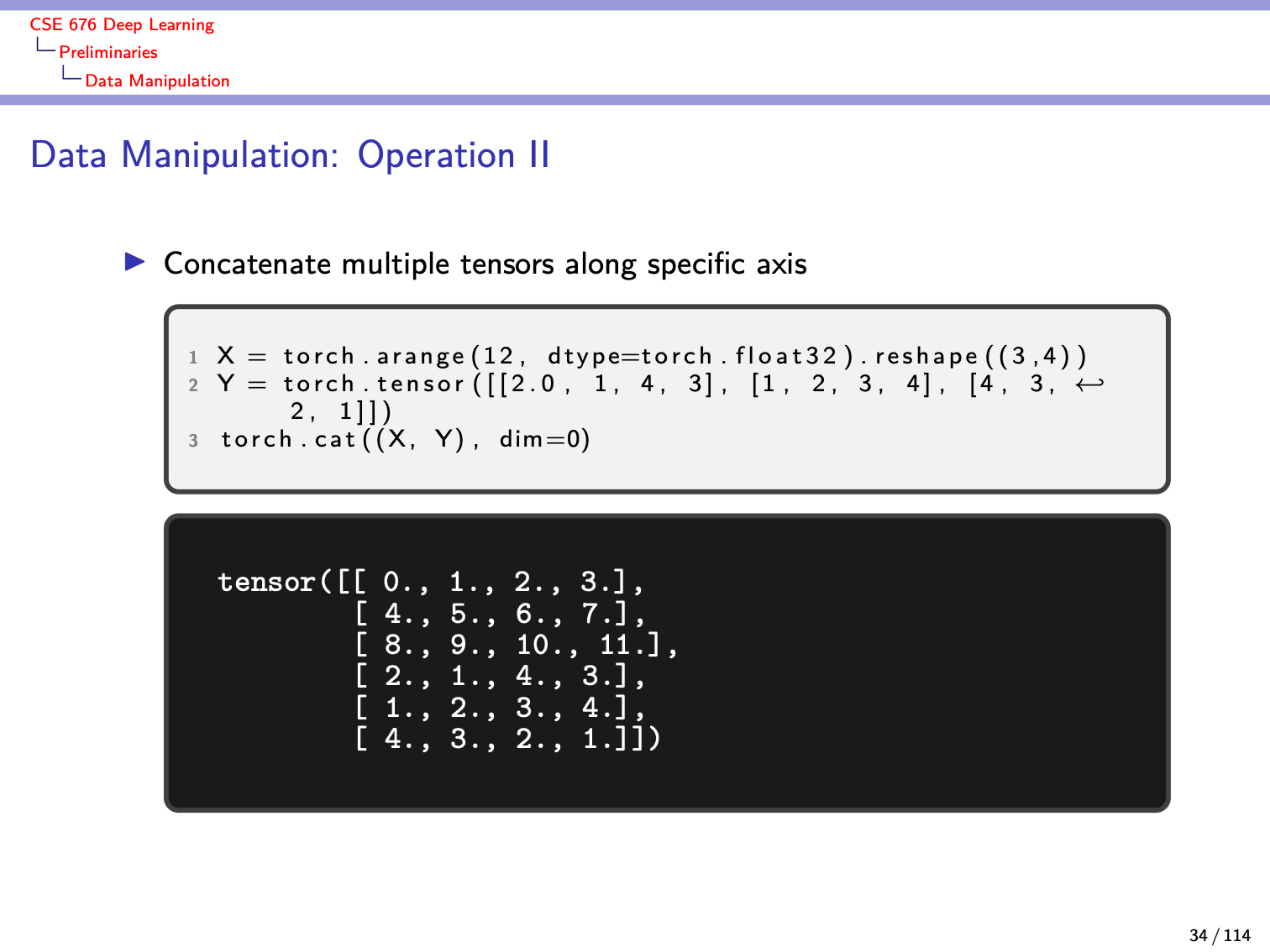Click the first output row starting with tensor
The width and height of the screenshot is (1270, 952).
[x=431, y=582]
